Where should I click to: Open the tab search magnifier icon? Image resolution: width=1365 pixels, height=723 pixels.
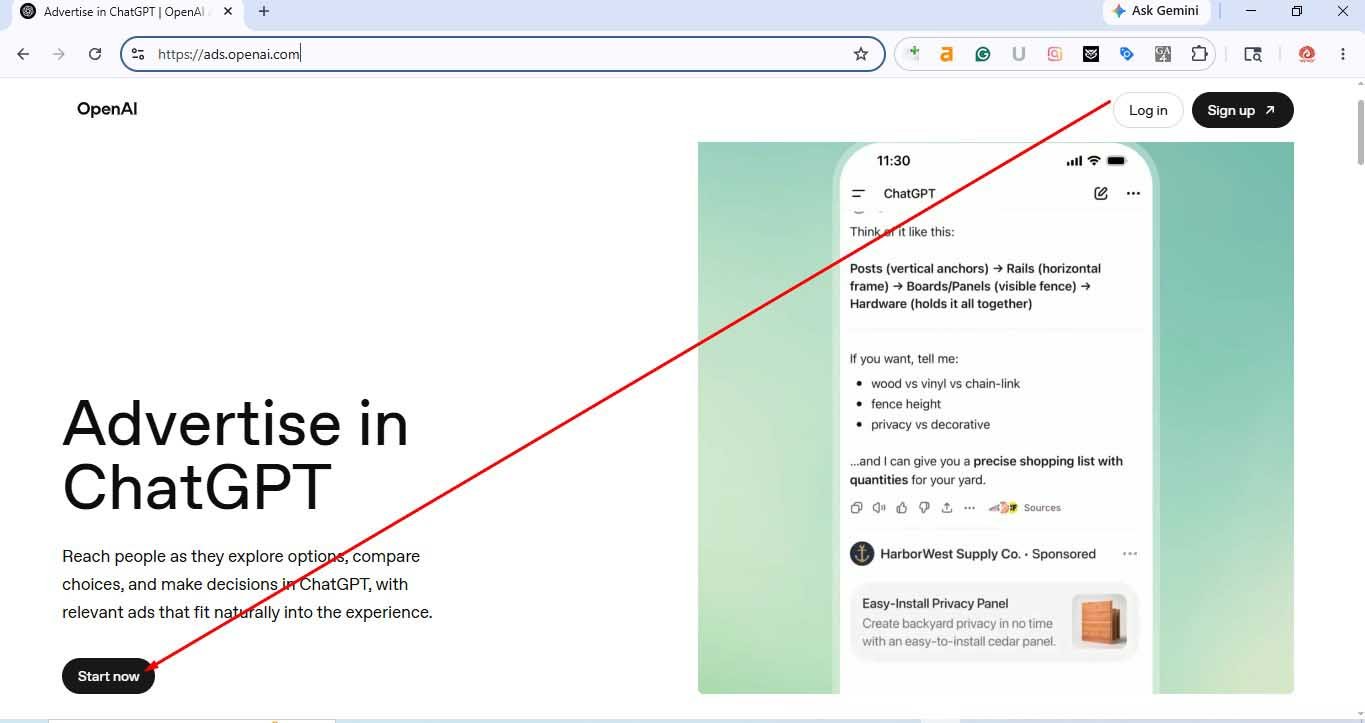coord(1253,54)
